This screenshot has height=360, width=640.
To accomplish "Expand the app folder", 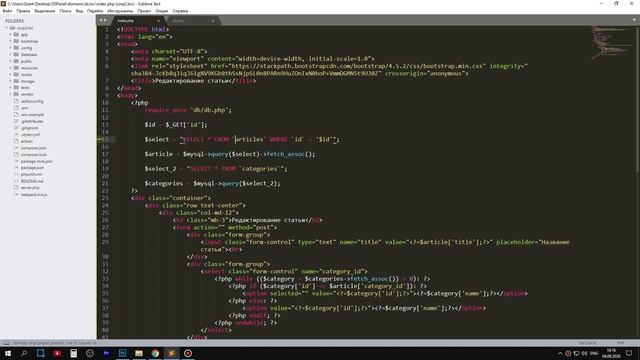I will coord(11,35).
